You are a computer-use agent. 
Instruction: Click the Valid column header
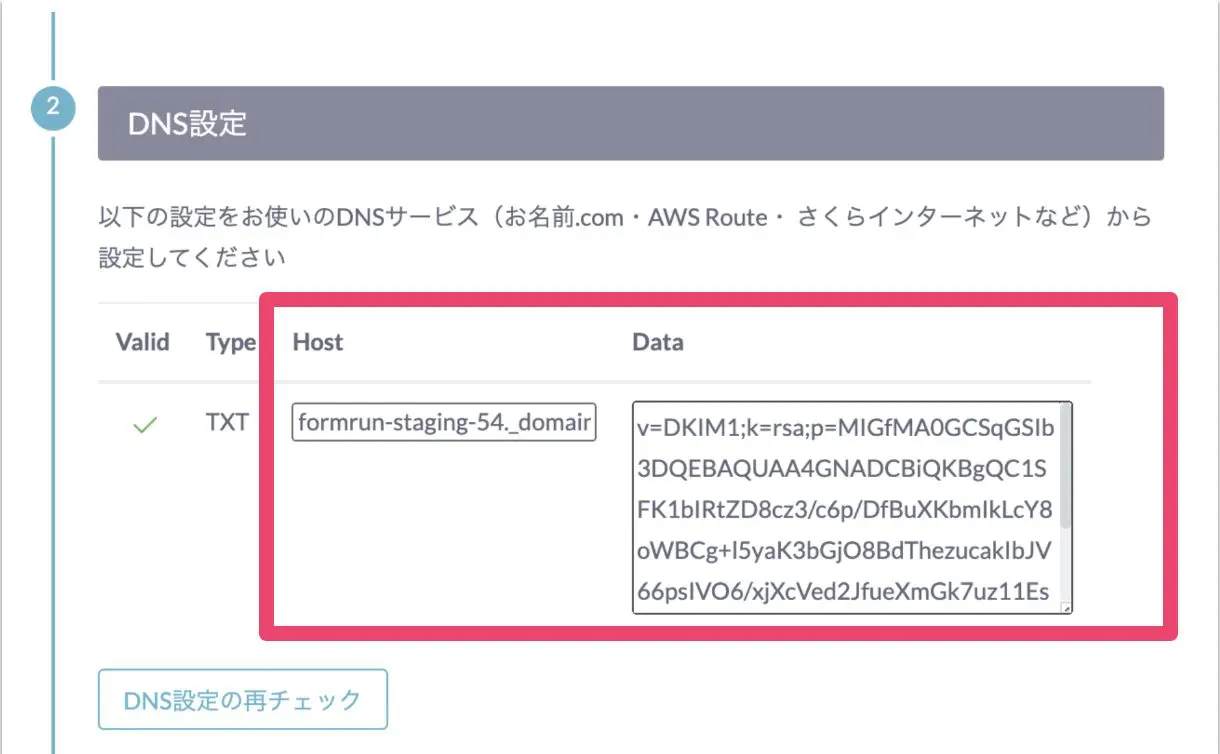[x=143, y=342]
